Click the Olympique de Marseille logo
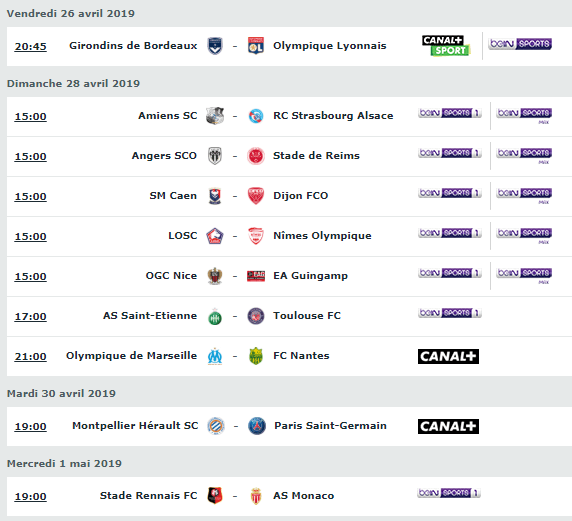This screenshot has height=521, width=572. coord(215,356)
